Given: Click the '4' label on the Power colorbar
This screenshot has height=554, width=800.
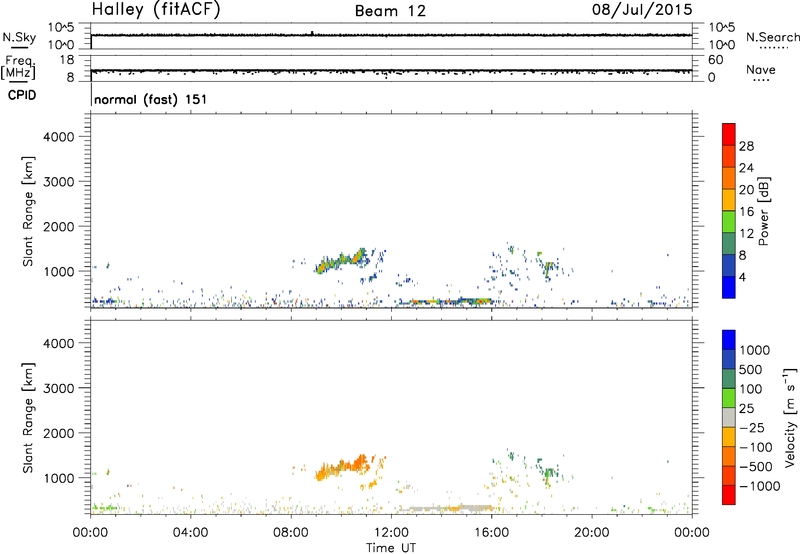Looking at the screenshot, I should pyautogui.click(x=743, y=277).
